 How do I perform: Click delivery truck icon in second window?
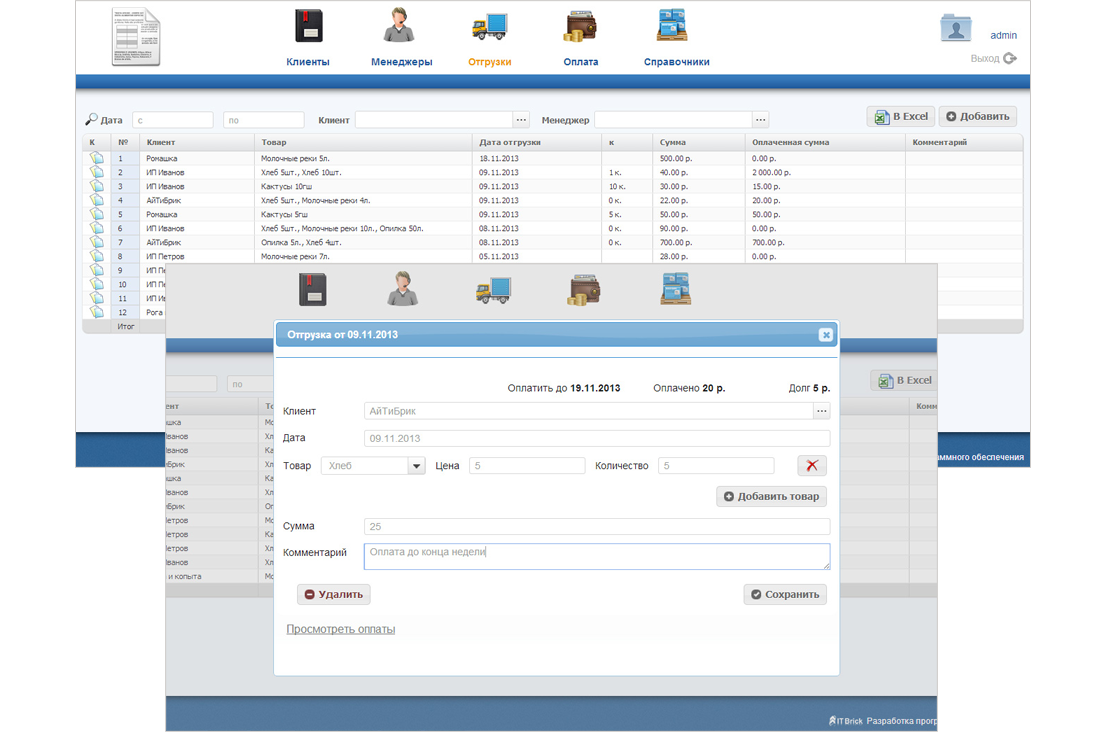click(493, 290)
